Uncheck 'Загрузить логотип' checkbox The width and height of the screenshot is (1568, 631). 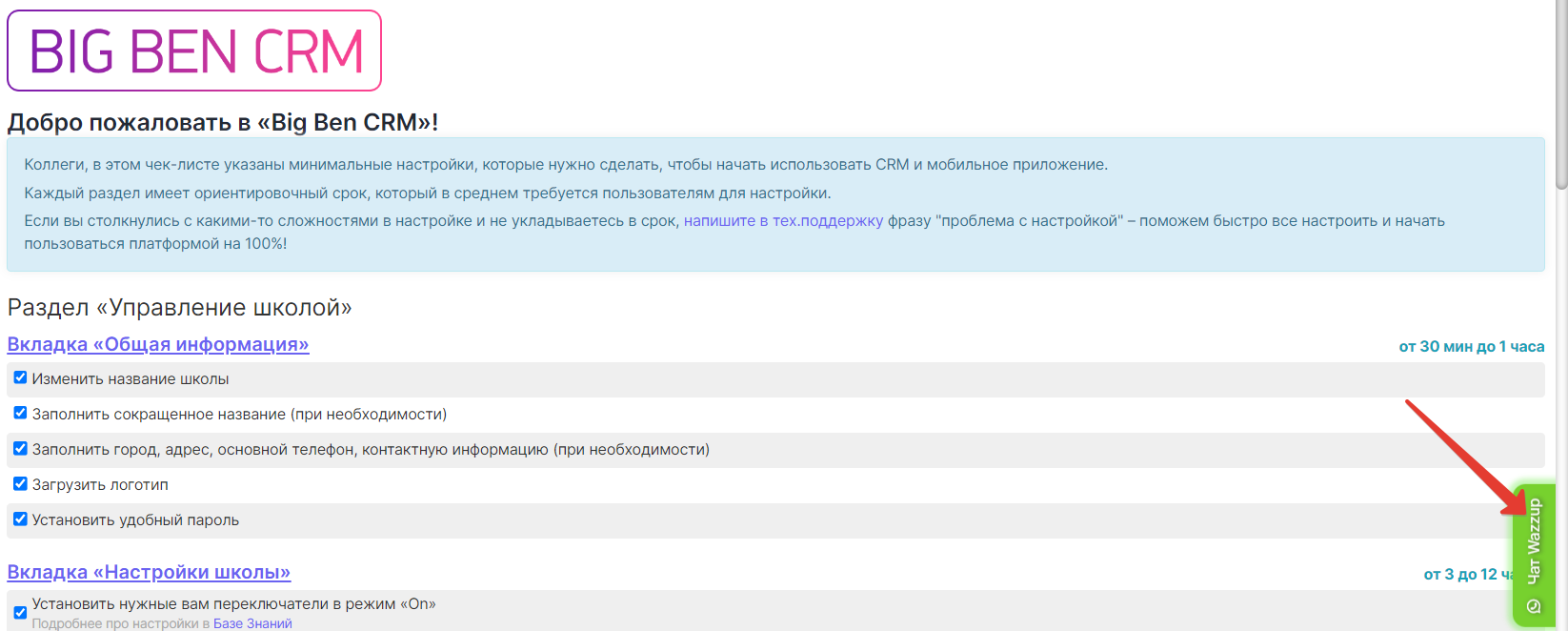[x=20, y=483]
